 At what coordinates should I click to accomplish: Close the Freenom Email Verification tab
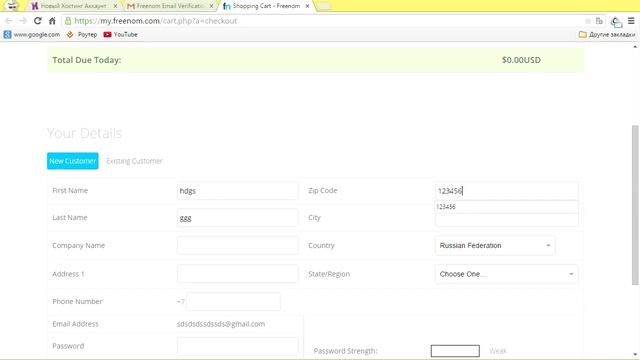tap(211, 6)
